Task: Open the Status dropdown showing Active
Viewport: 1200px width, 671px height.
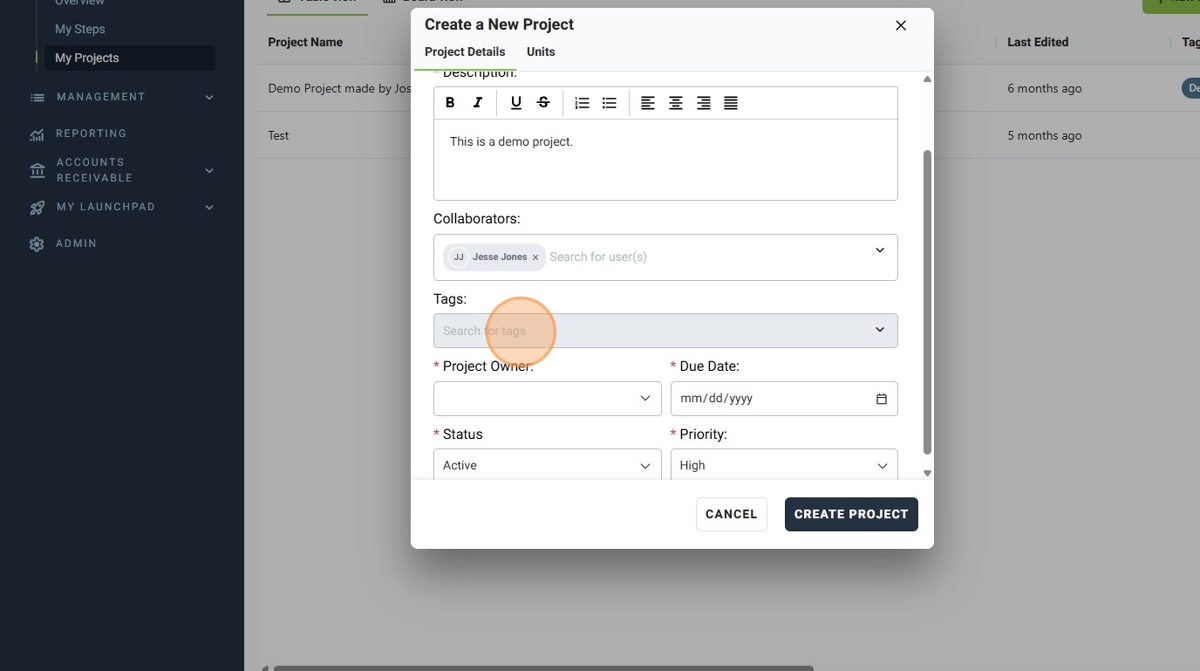Action: (547, 465)
